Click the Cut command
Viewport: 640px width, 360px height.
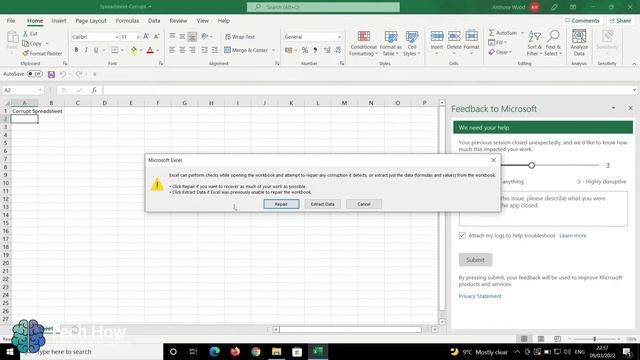point(30,33)
